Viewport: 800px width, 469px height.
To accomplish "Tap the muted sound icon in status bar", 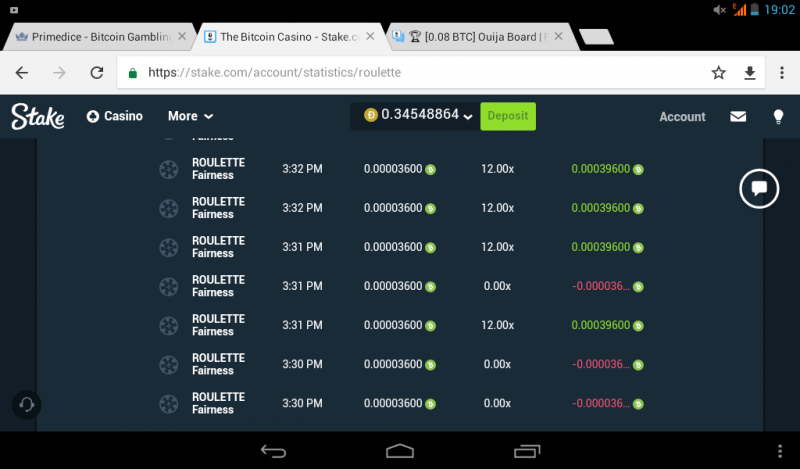I will (719, 10).
